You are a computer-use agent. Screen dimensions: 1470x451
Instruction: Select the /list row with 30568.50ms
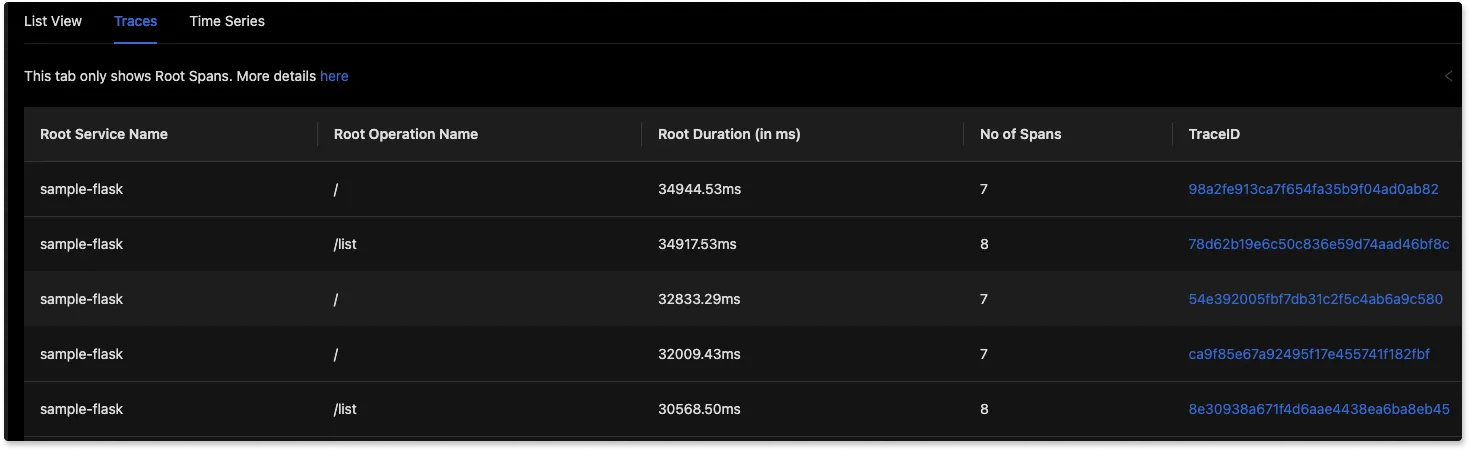point(743,409)
